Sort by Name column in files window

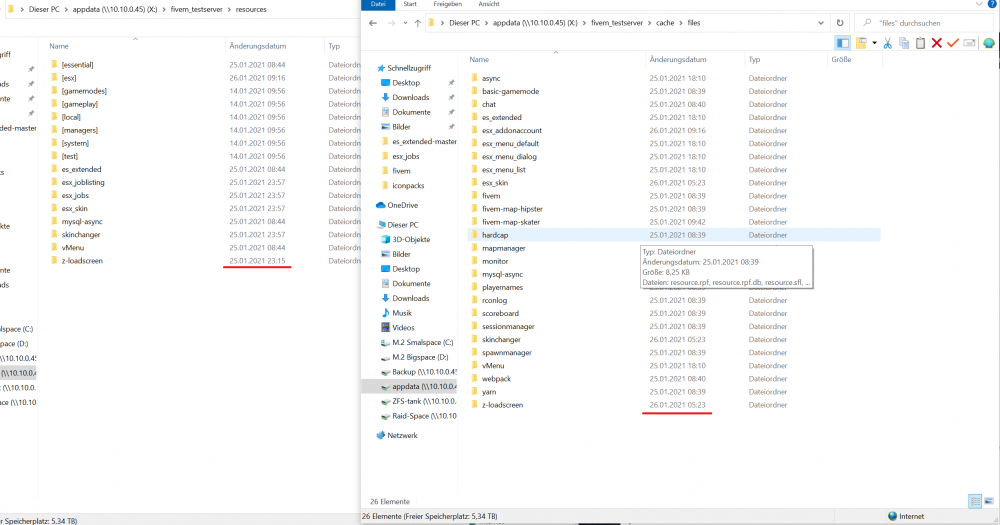pos(479,59)
